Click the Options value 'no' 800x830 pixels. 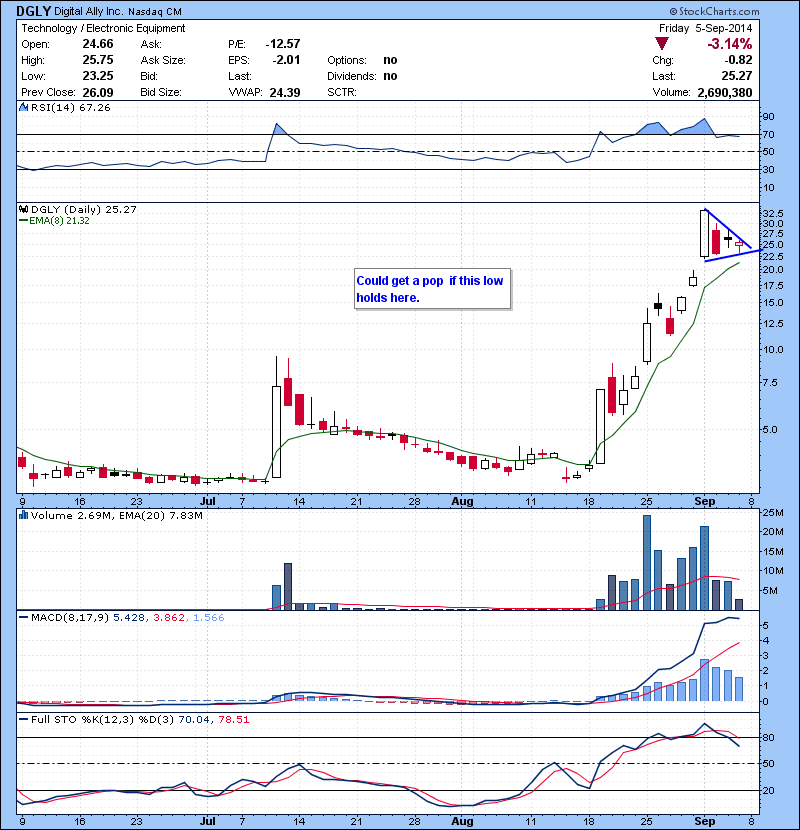tap(390, 60)
